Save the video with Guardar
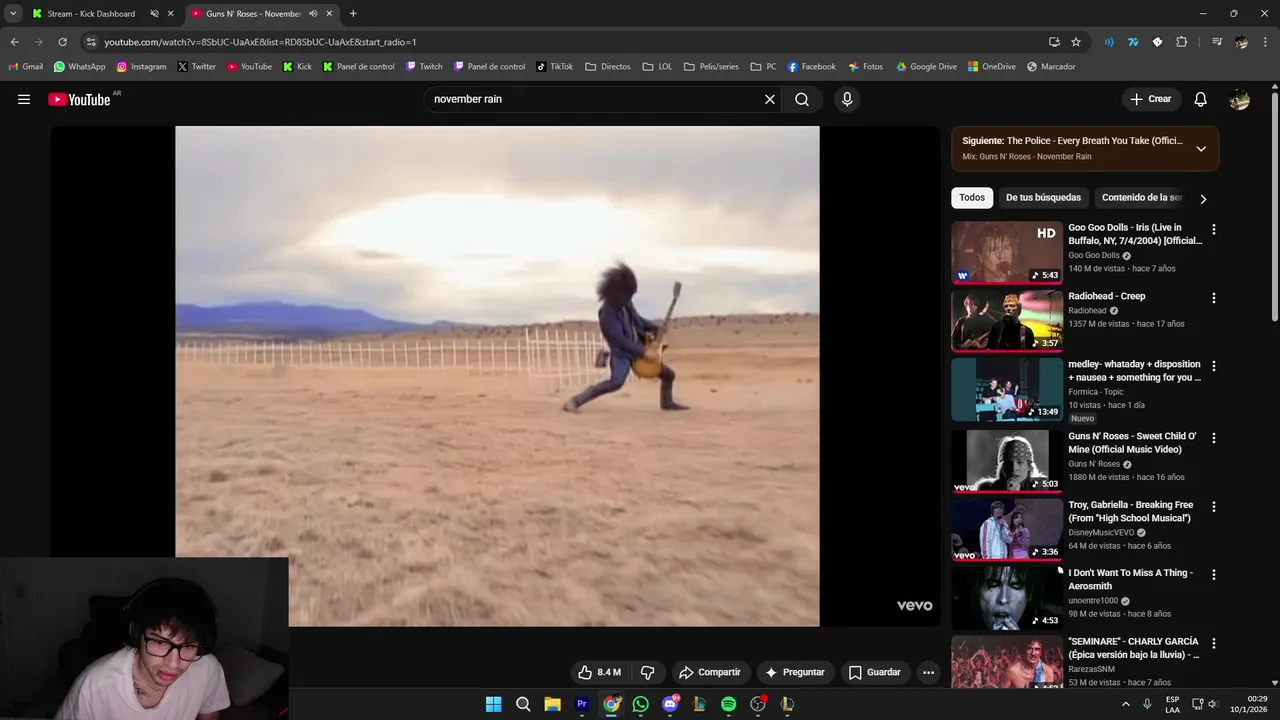The image size is (1280, 720). [x=875, y=672]
